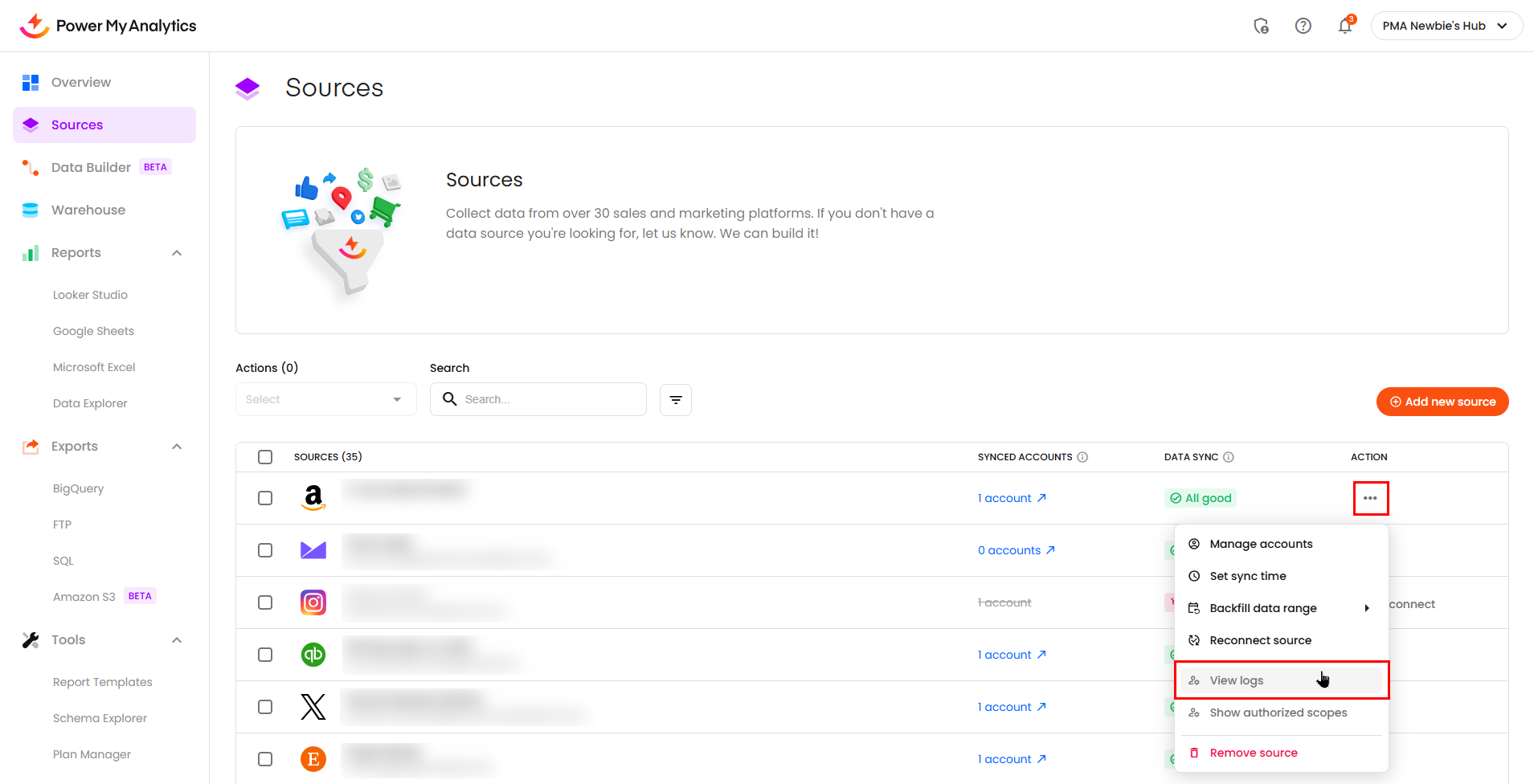Open the filter icon next to search
This screenshot has width=1534, height=784.
point(675,400)
